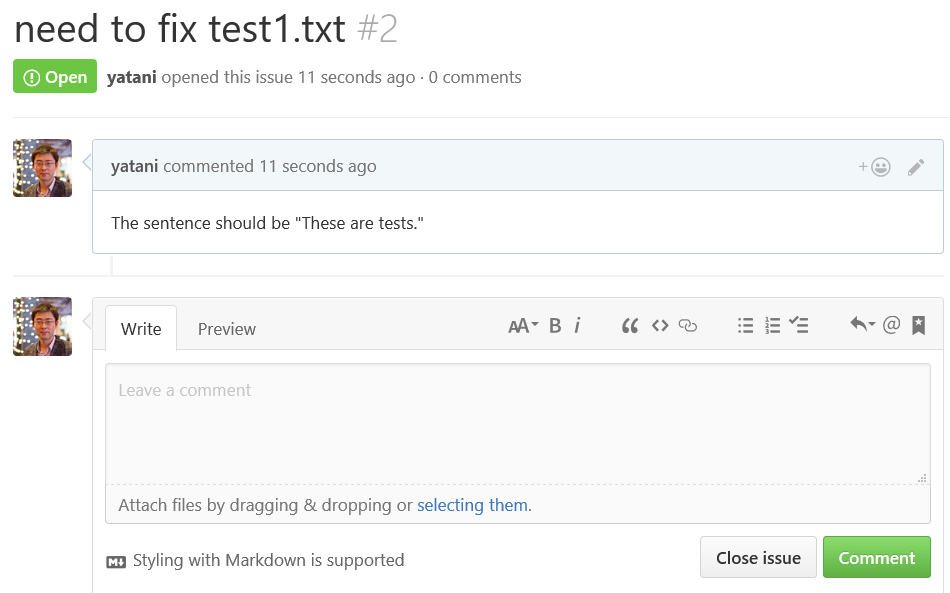Insert a numbered list
Viewport: 950px width, 593px height.
[x=772, y=326]
